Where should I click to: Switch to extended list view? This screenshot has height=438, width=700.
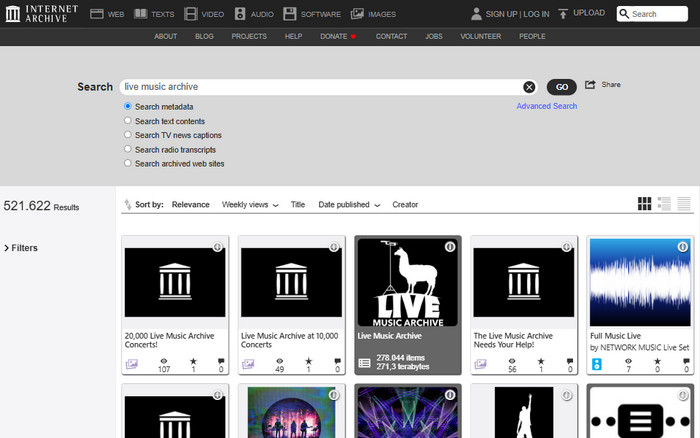pos(665,204)
